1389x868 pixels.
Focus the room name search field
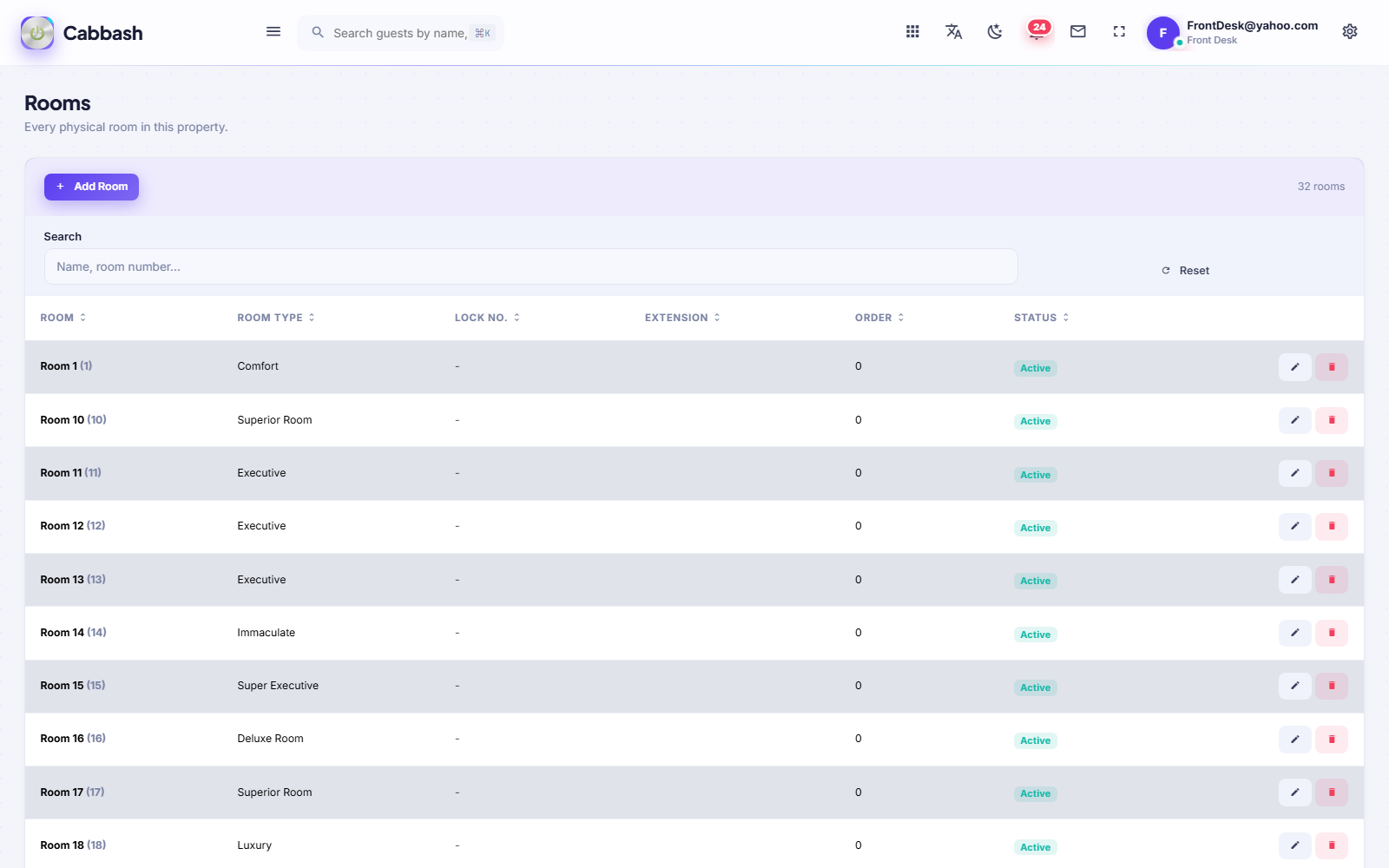530,266
